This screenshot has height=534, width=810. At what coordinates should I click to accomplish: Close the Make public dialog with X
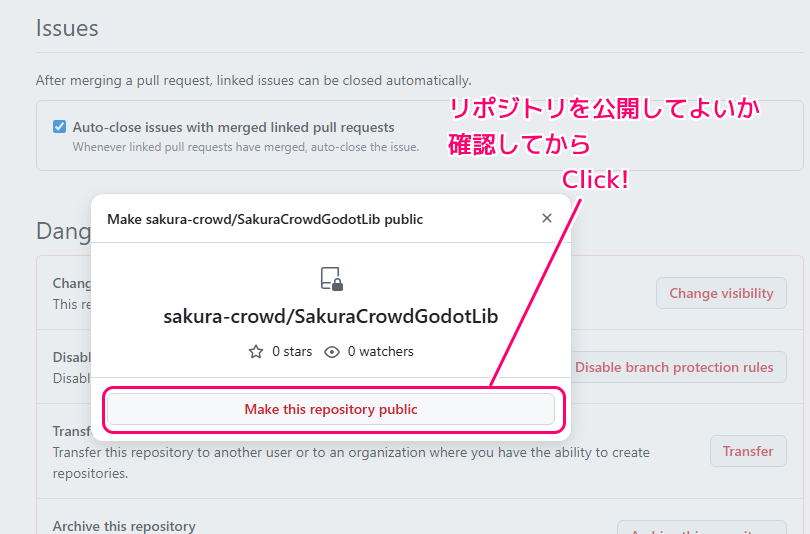[546, 218]
